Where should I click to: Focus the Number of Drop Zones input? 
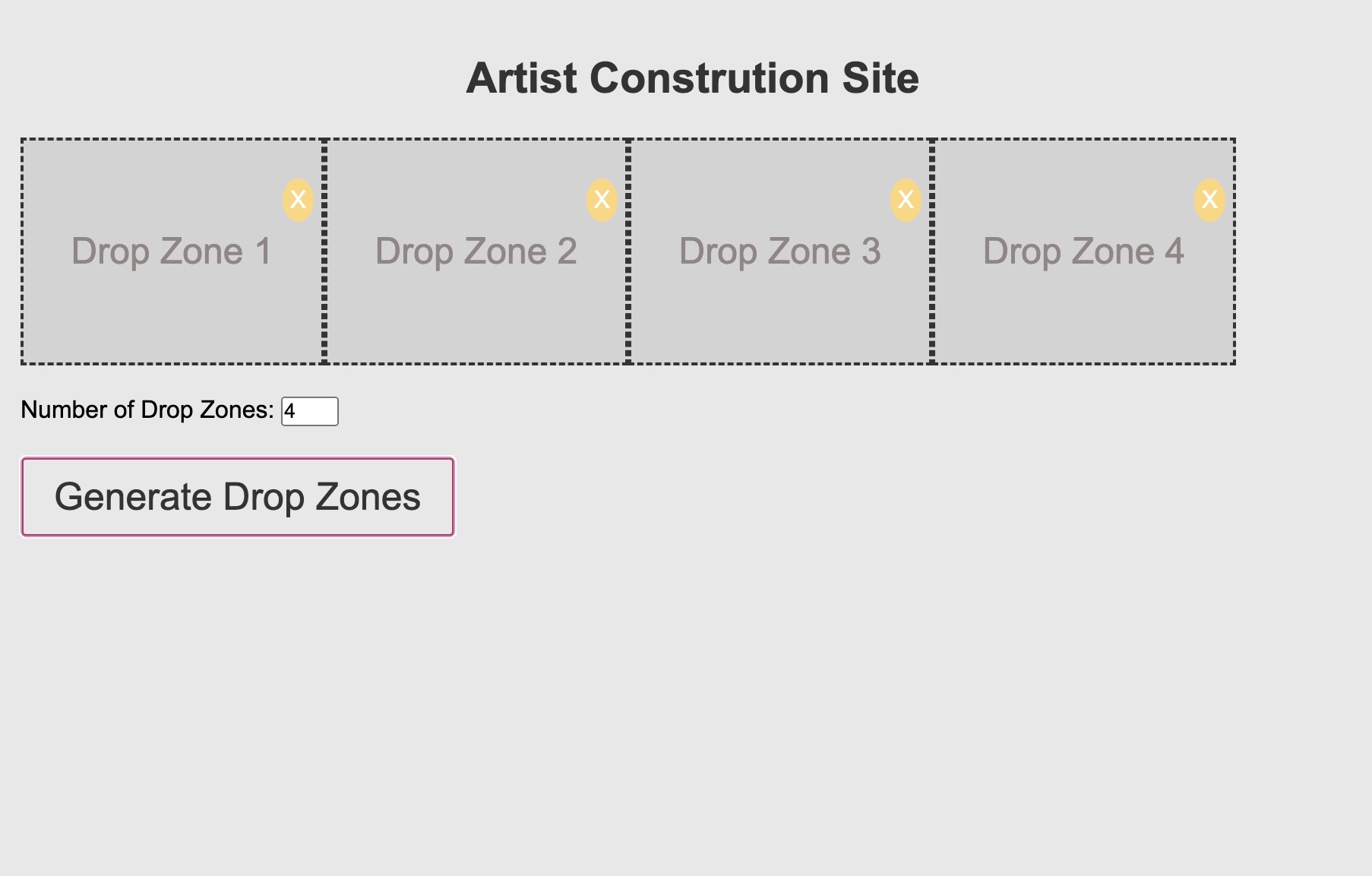(x=310, y=411)
